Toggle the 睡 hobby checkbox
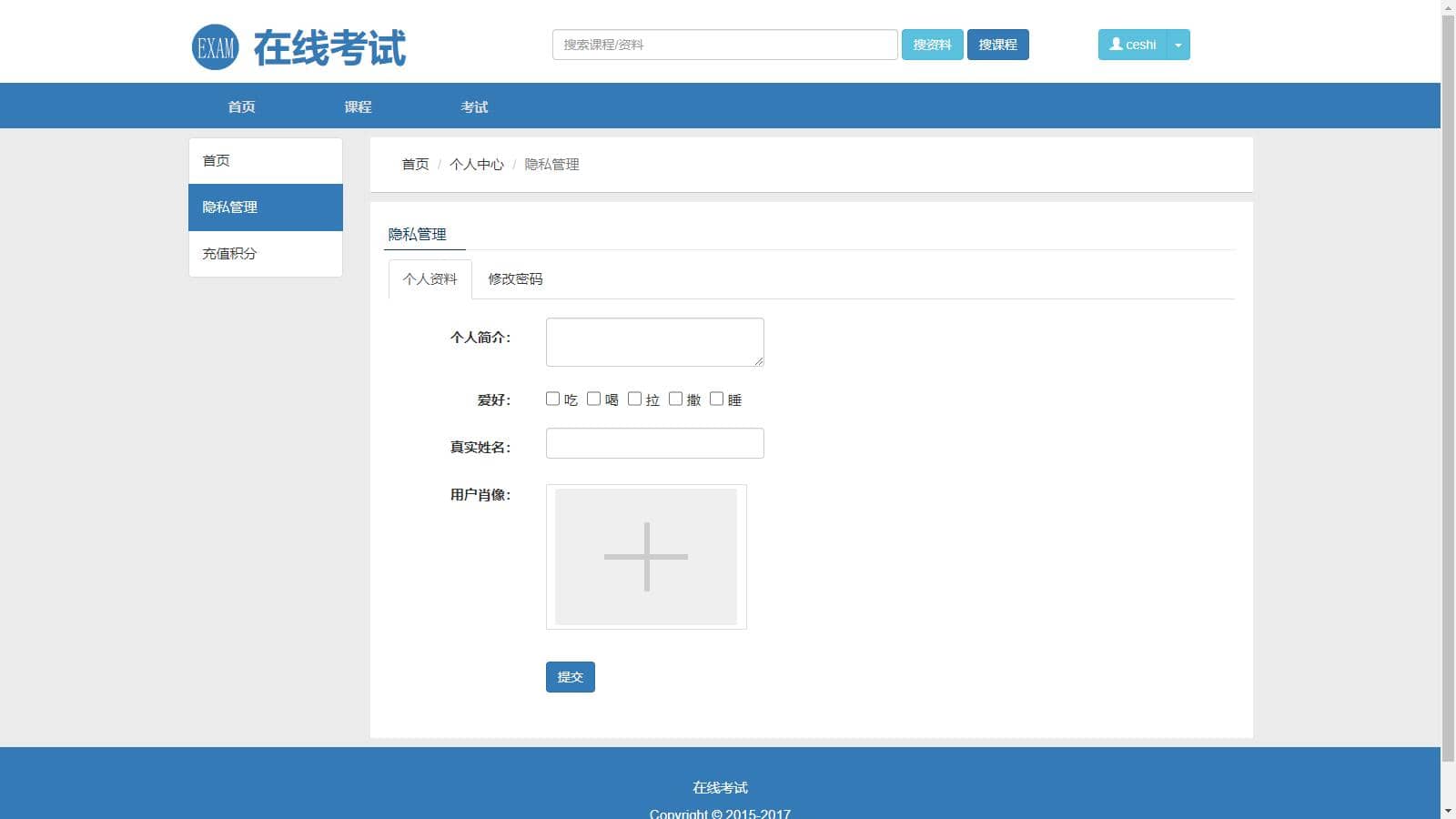1456x819 pixels. tap(716, 399)
